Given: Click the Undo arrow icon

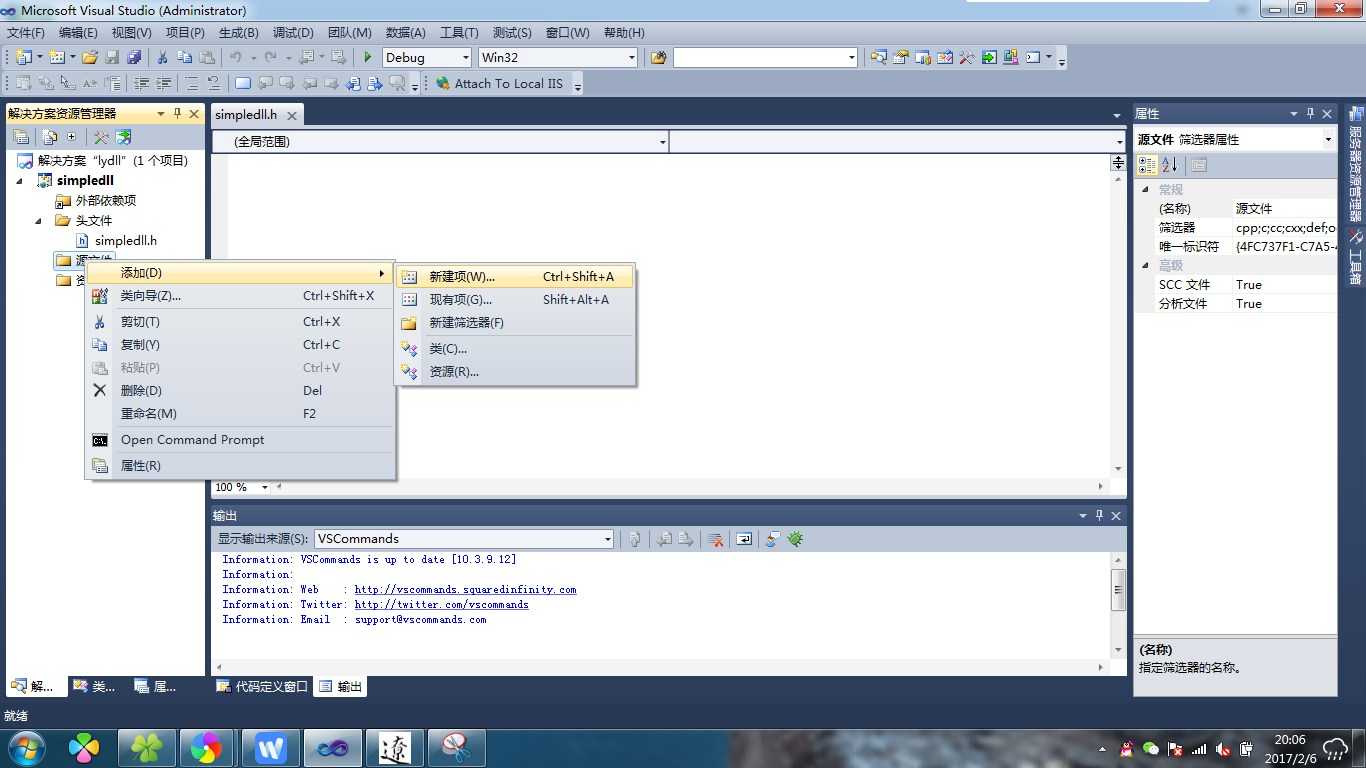Looking at the screenshot, I should (x=236, y=57).
